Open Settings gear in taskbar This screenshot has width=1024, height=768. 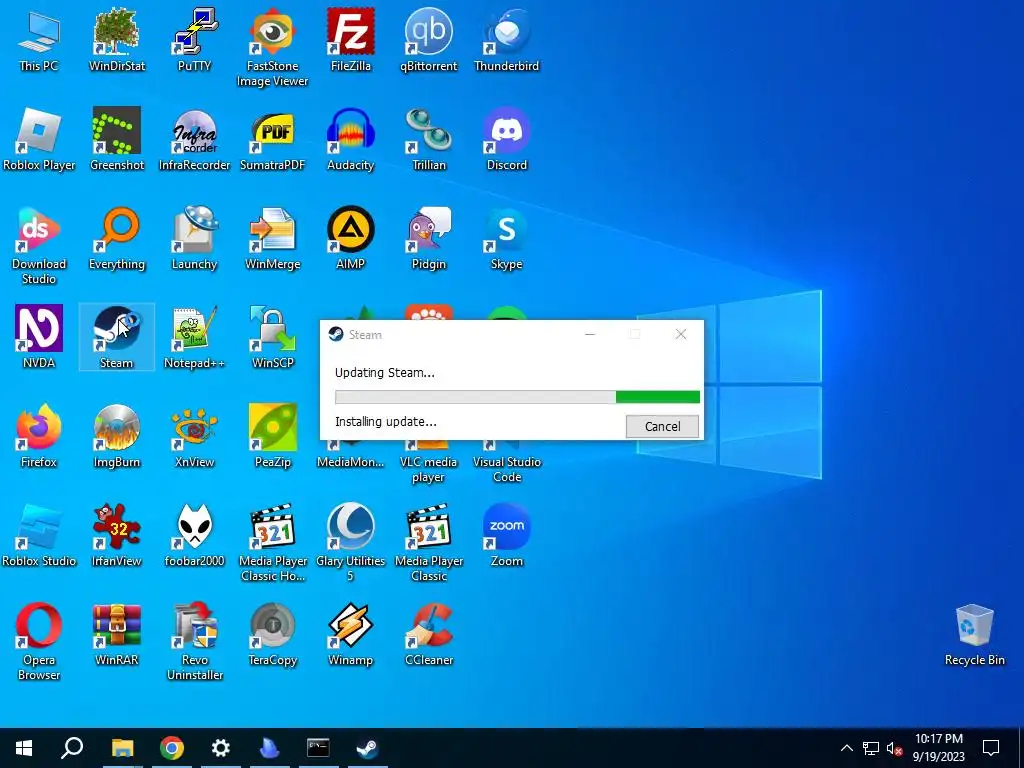click(x=221, y=748)
